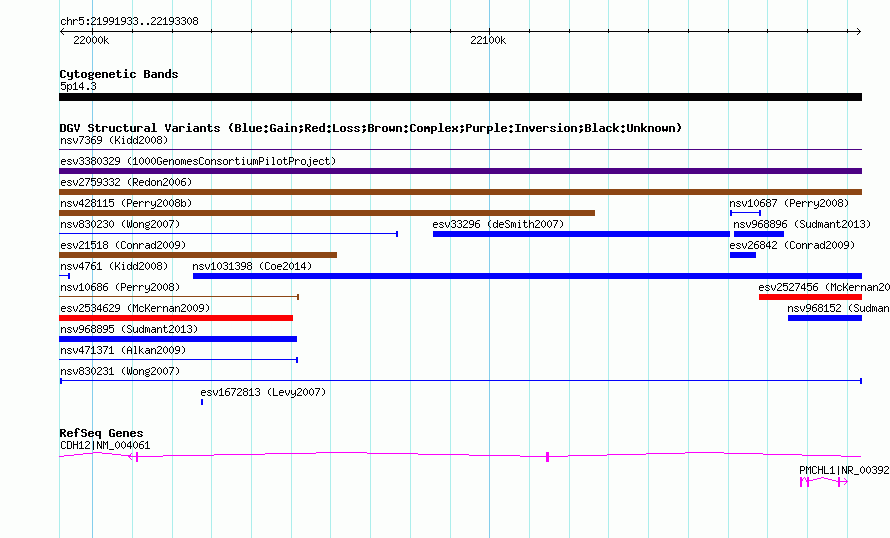Select the long blue nsv1031398 gain bar

pyautogui.click(x=527, y=276)
